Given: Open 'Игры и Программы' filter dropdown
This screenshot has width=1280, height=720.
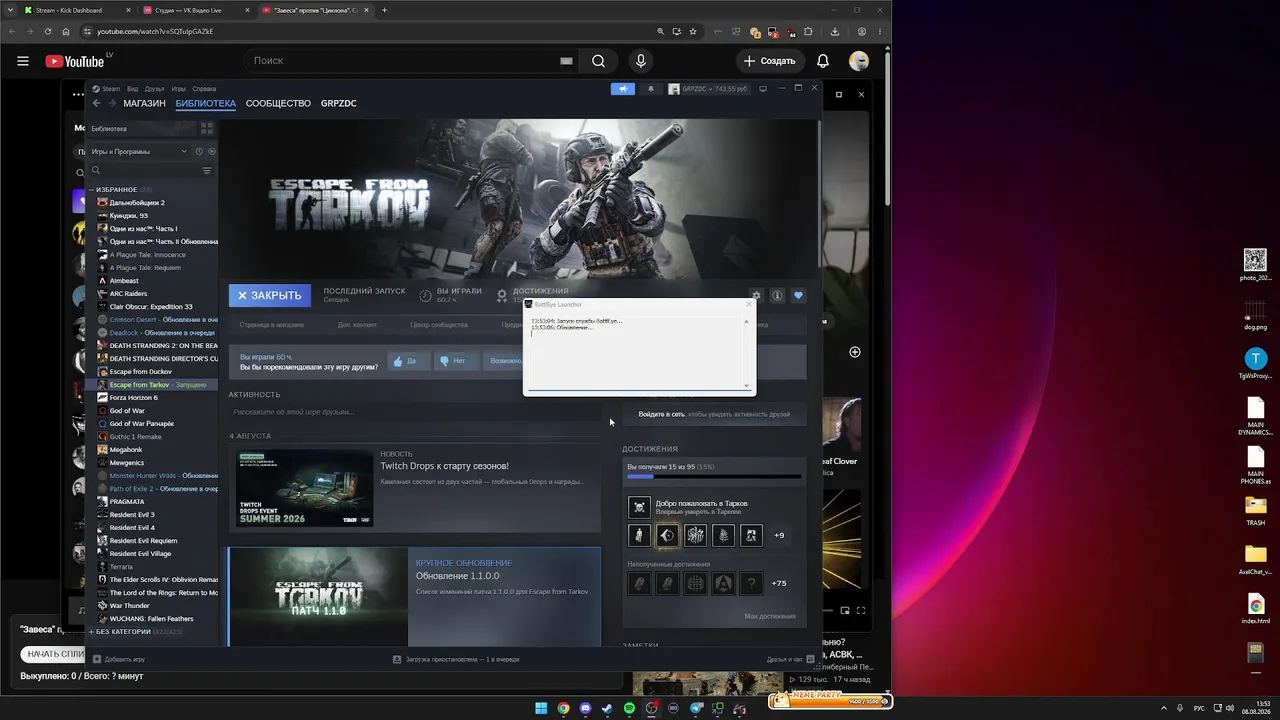Looking at the screenshot, I should point(139,151).
